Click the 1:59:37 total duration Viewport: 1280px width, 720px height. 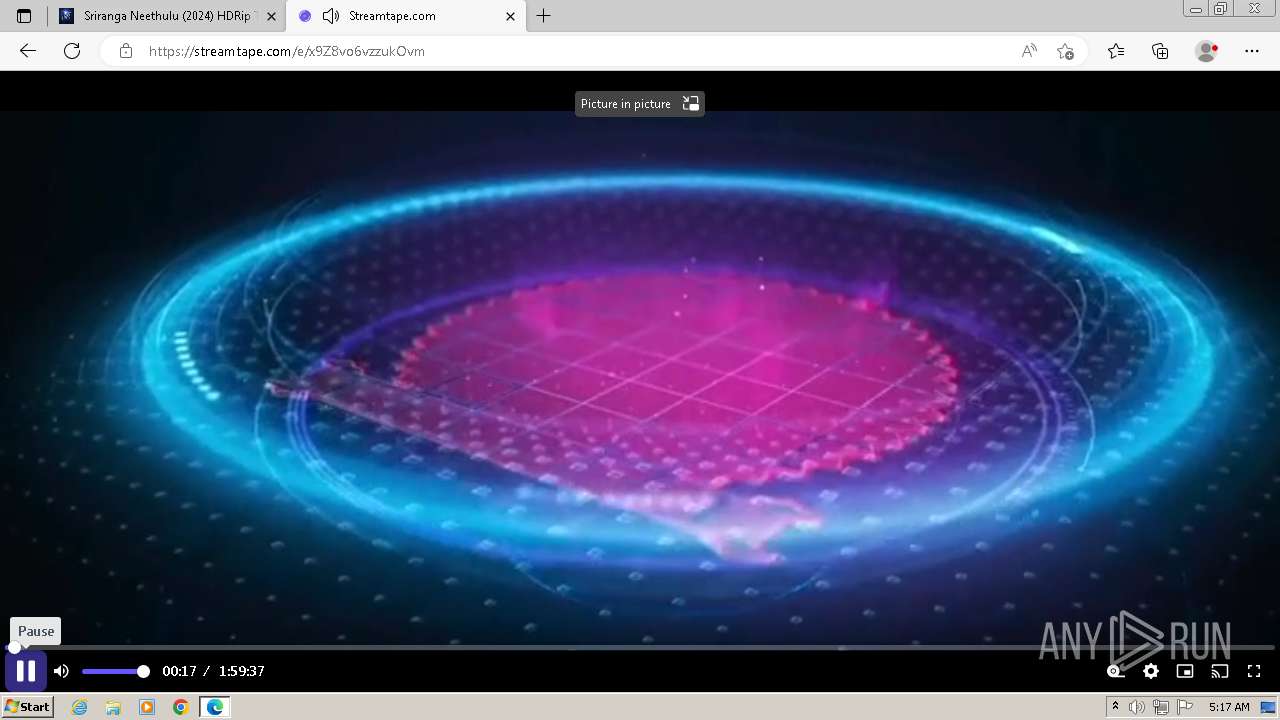tap(242, 671)
